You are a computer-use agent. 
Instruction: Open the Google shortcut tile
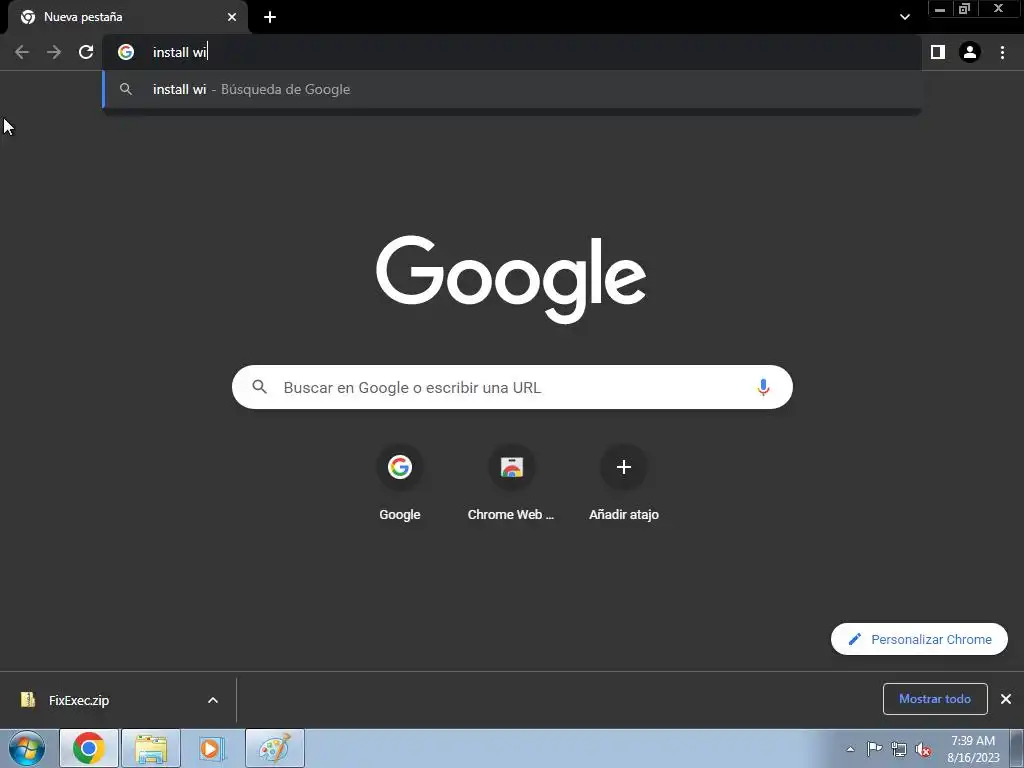coord(400,484)
